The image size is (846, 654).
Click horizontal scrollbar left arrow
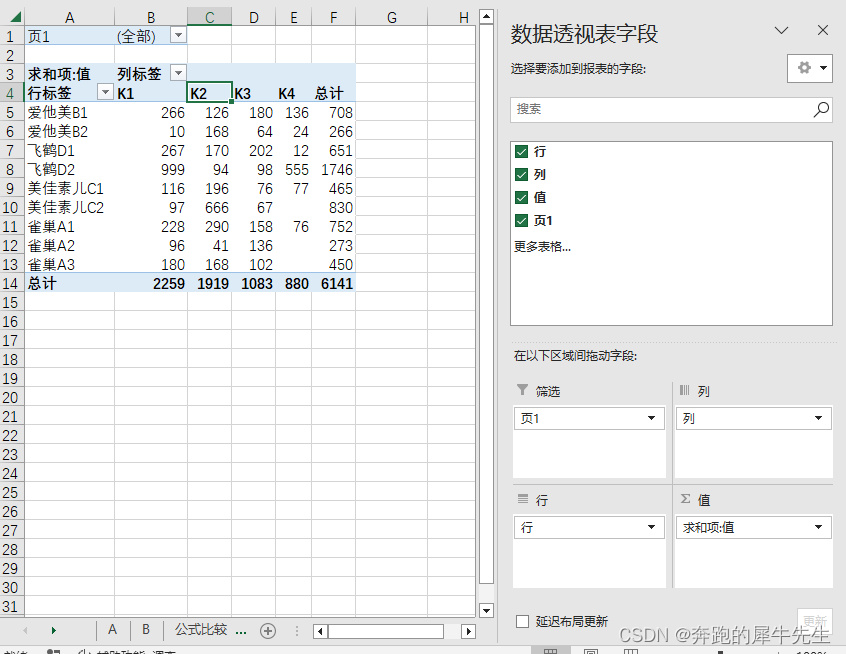pyautogui.click(x=319, y=631)
